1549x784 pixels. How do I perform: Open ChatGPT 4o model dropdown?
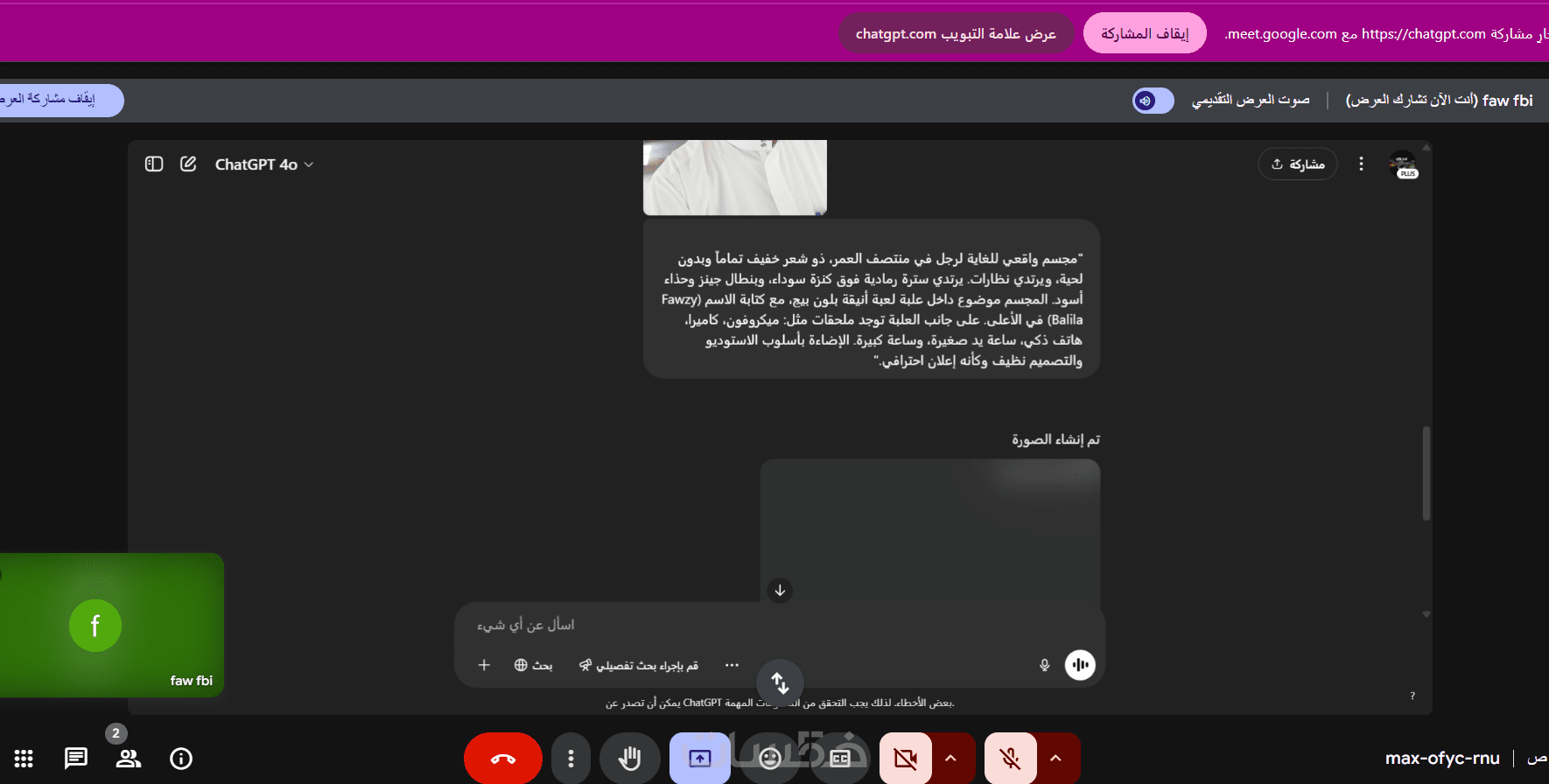(263, 164)
